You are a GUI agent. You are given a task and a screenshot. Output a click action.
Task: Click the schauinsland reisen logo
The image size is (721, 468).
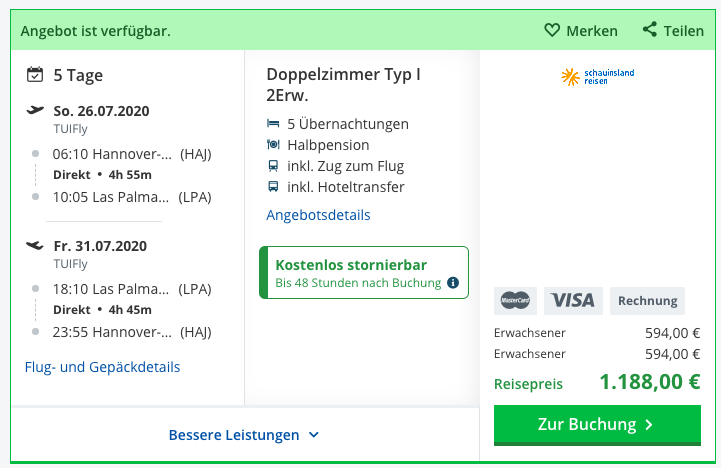598,77
